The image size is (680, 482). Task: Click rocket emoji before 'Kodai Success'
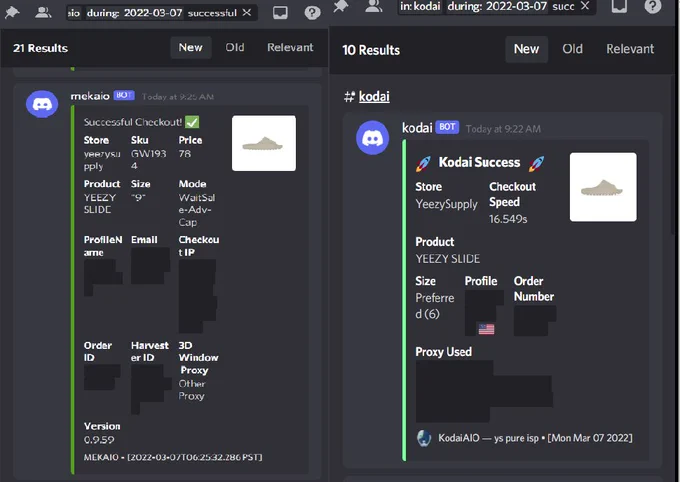click(x=423, y=163)
